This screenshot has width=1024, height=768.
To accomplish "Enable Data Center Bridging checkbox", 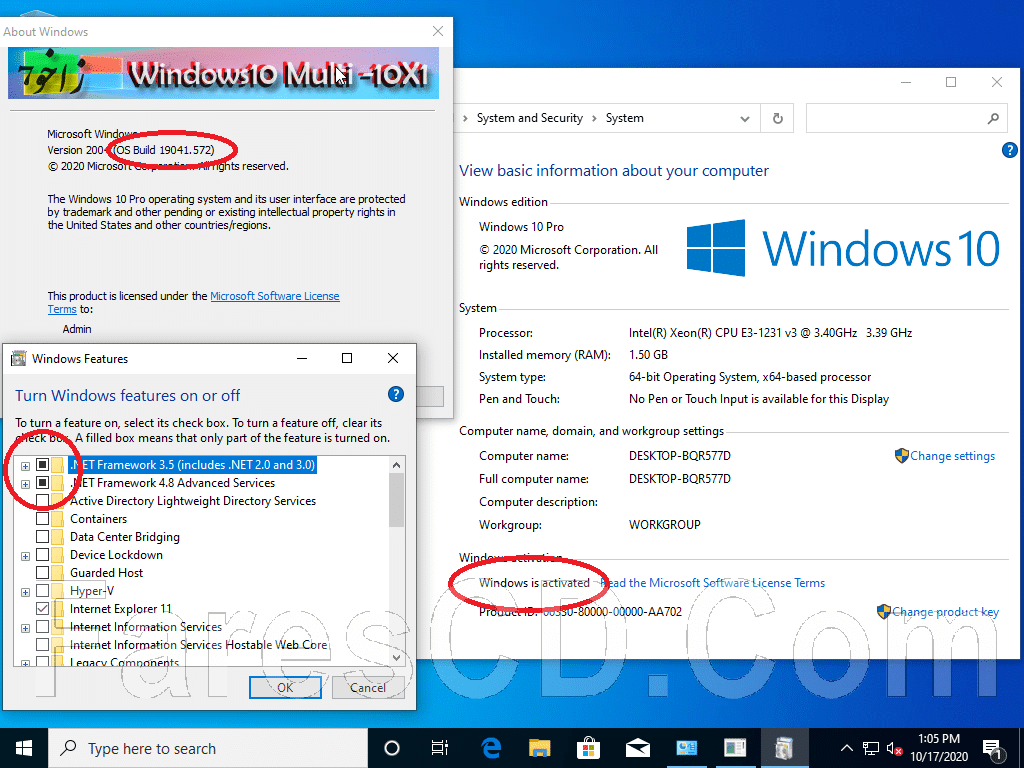I will [x=42, y=537].
